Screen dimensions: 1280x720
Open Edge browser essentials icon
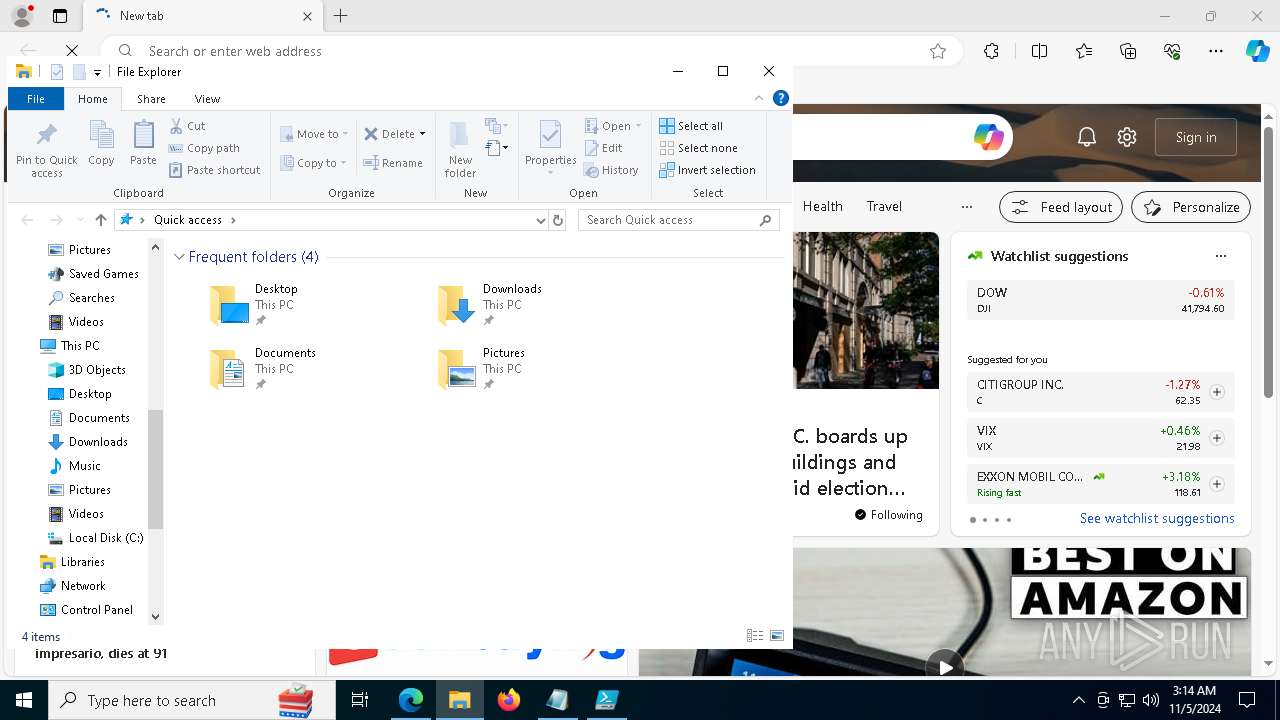[1173, 51]
